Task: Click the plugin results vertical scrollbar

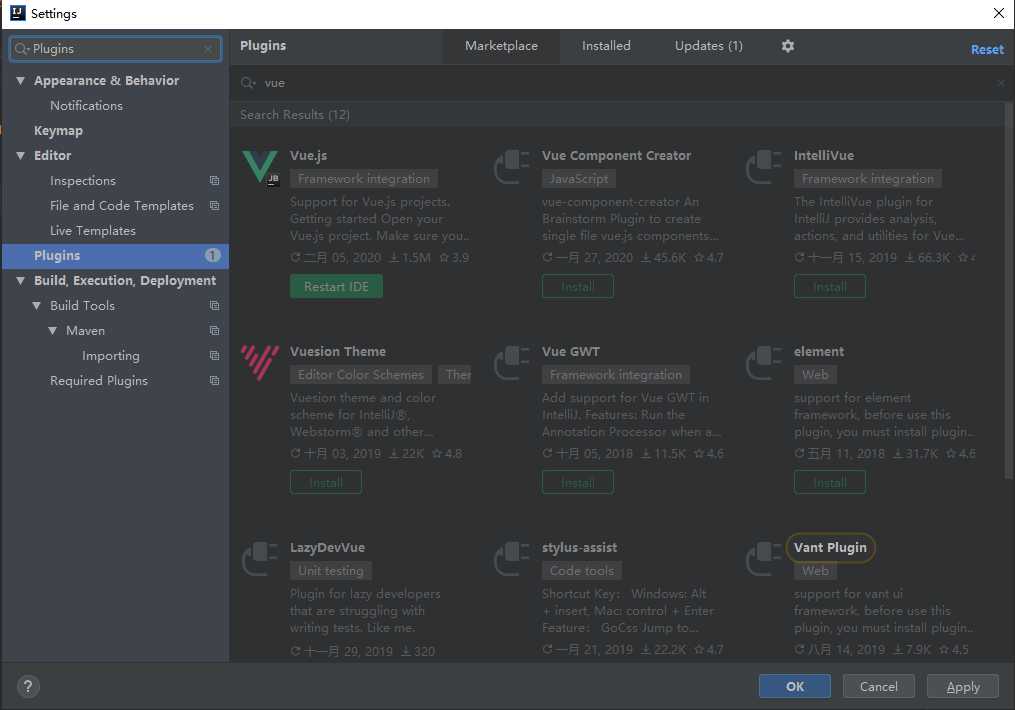Action: click(1008, 290)
